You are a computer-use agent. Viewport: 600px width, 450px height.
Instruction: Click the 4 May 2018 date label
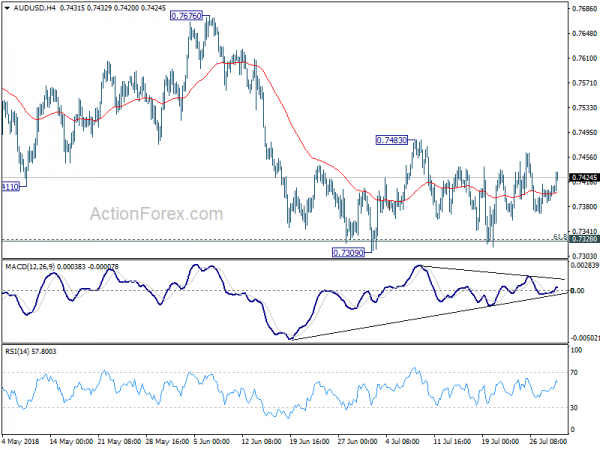[x=21, y=441]
